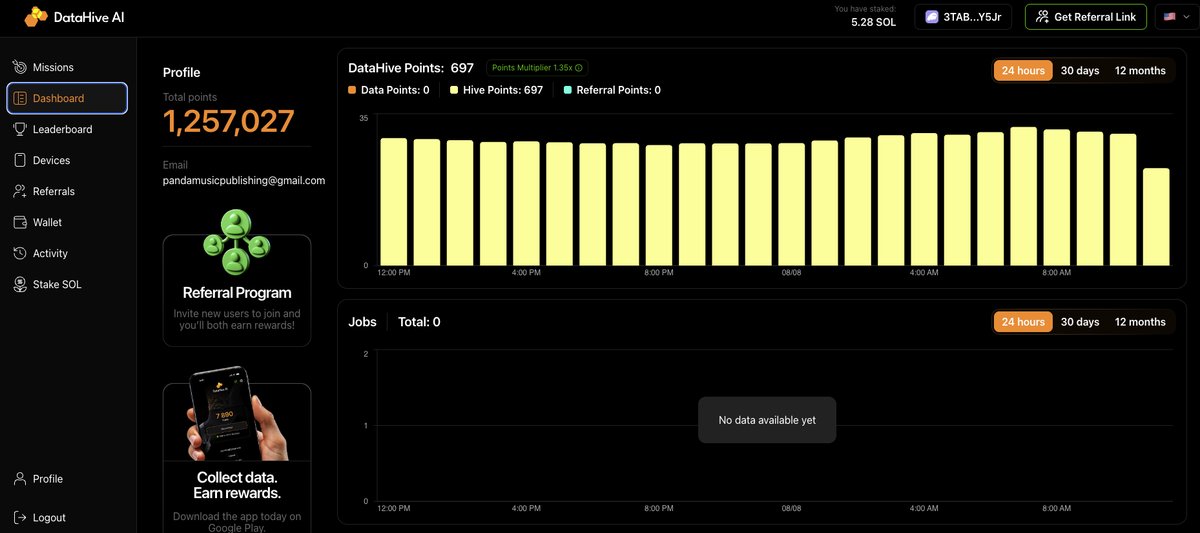This screenshot has height=533, width=1200.
Task: Click the total points value 1,257,027
Action: coord(229,122)
